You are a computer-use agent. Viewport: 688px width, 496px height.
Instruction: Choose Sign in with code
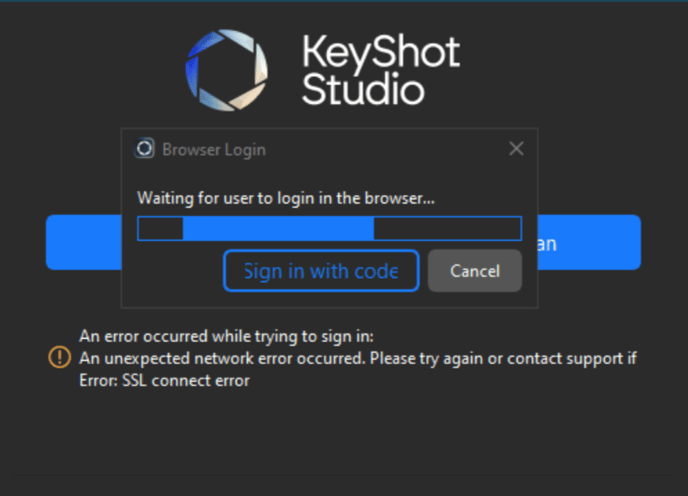321,271
